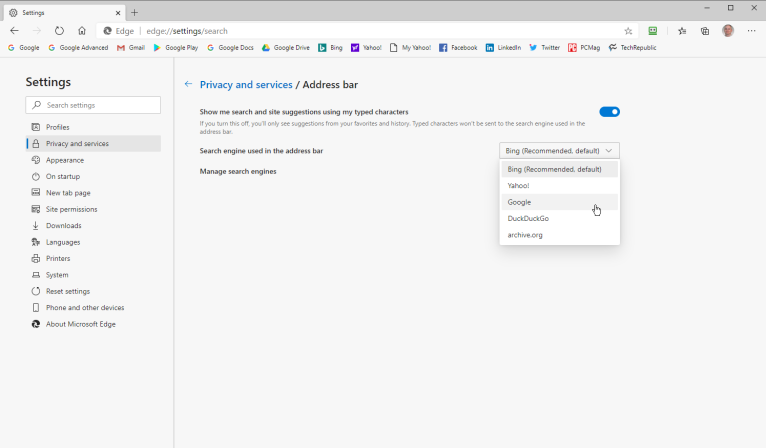Select Yahoo! from search engine list

[x=559, y=186]
